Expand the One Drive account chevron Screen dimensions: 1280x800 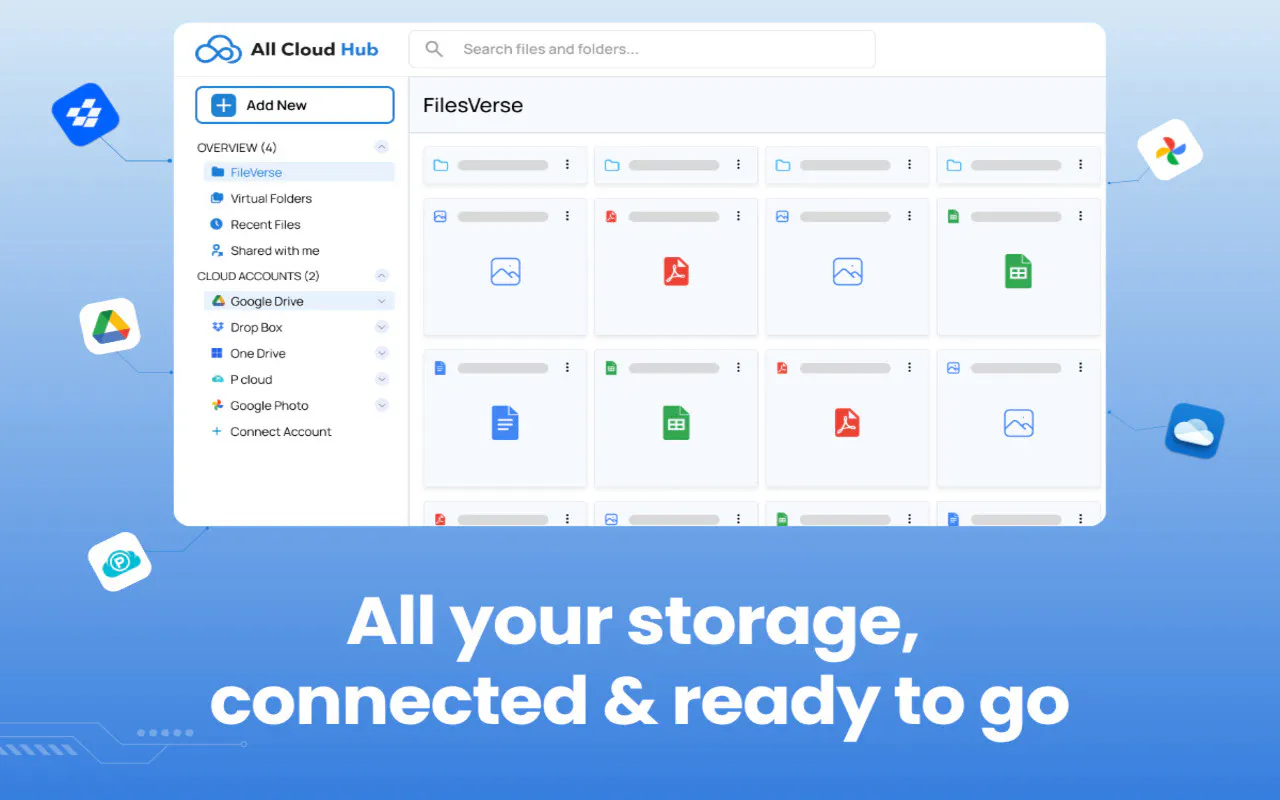pyautogui.click(x=381, y=353)
